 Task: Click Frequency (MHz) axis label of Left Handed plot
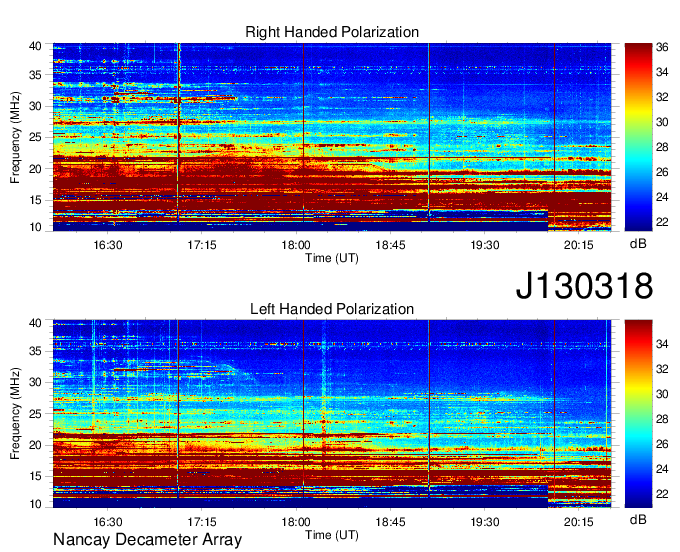(x=15, y=414)
